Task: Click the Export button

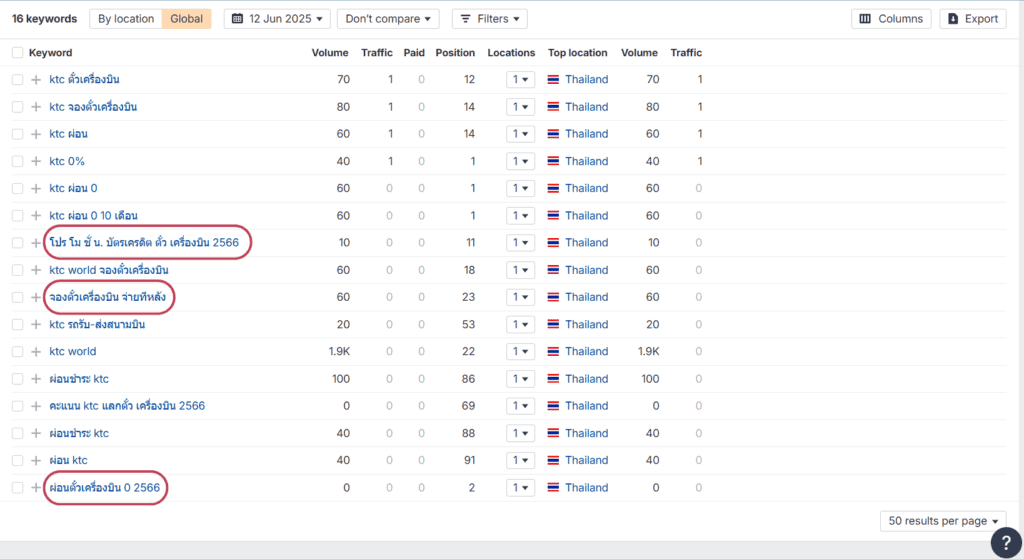Action: [x=972, y=19]
